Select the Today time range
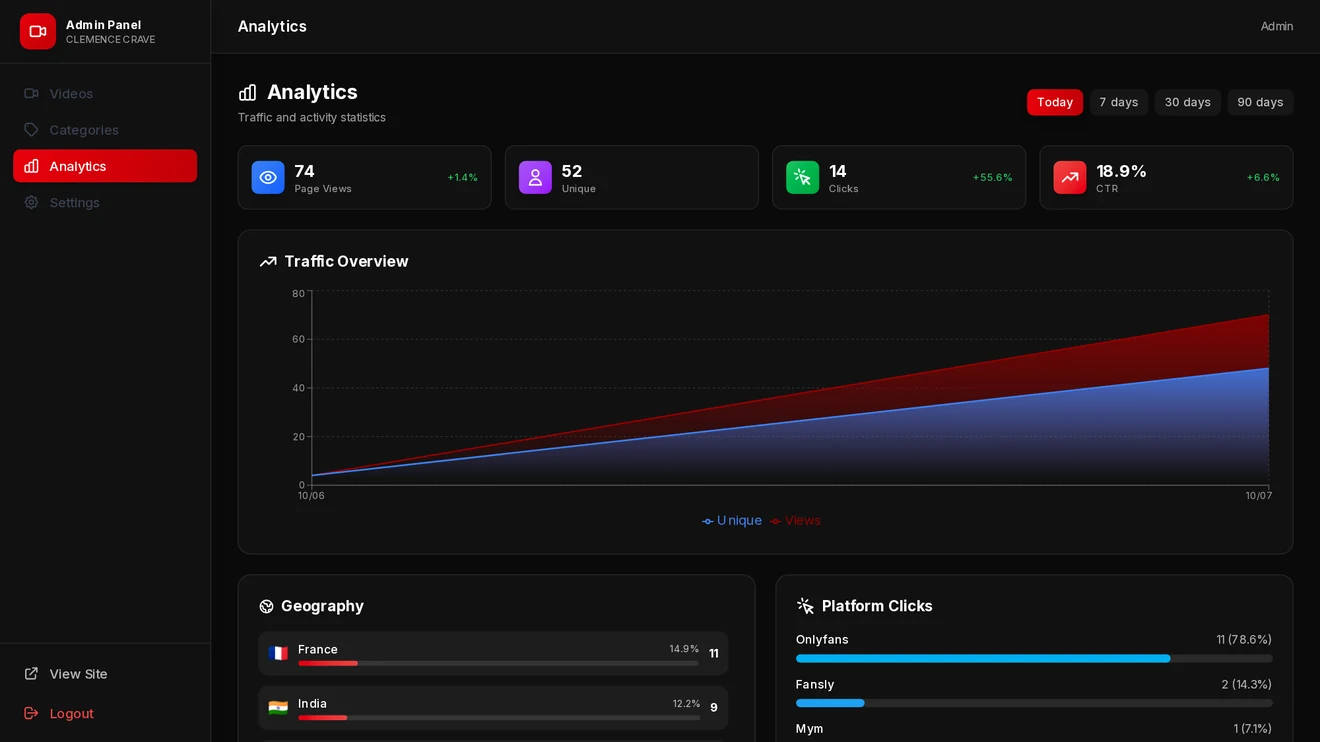The width and height of the screenshot is (1320, 742). tap(1055, 102)
